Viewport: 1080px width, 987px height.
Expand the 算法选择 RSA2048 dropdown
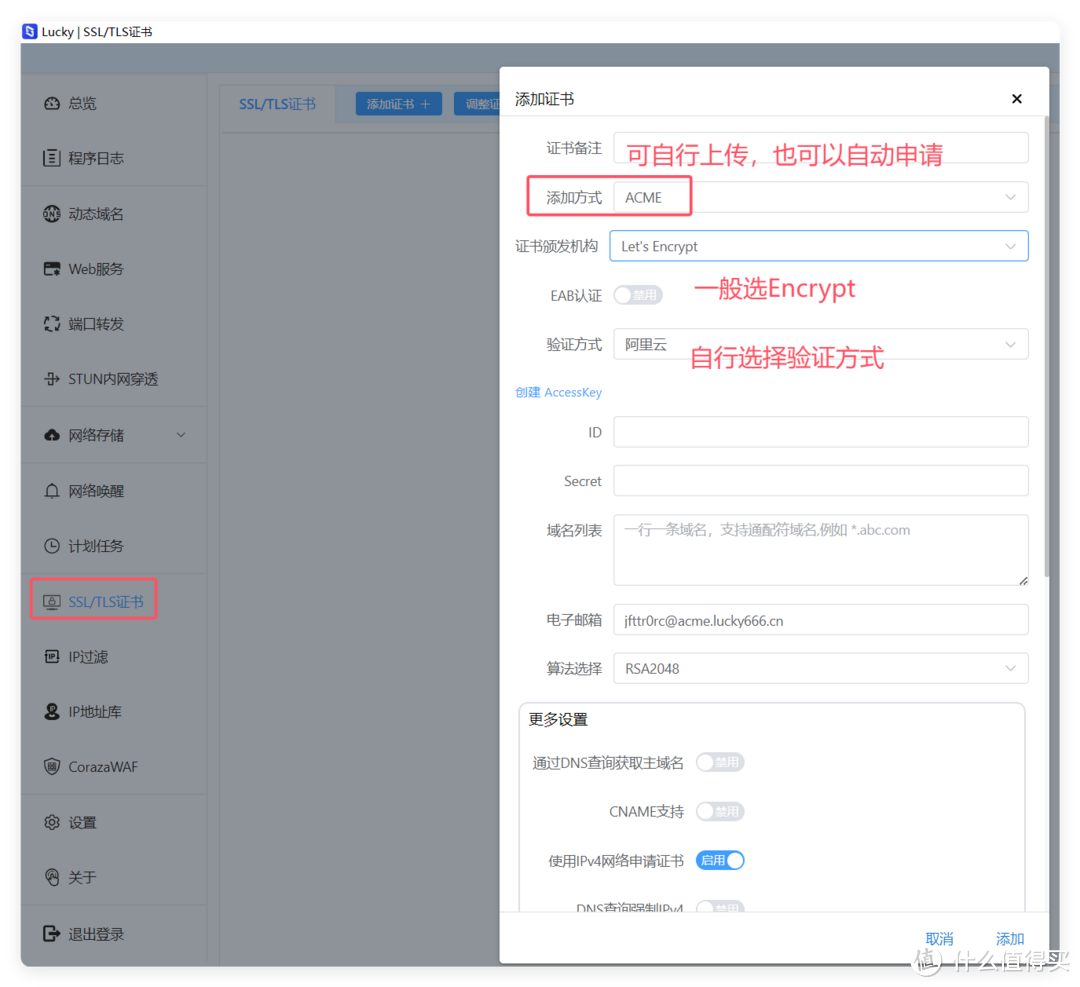click(820, 668)
